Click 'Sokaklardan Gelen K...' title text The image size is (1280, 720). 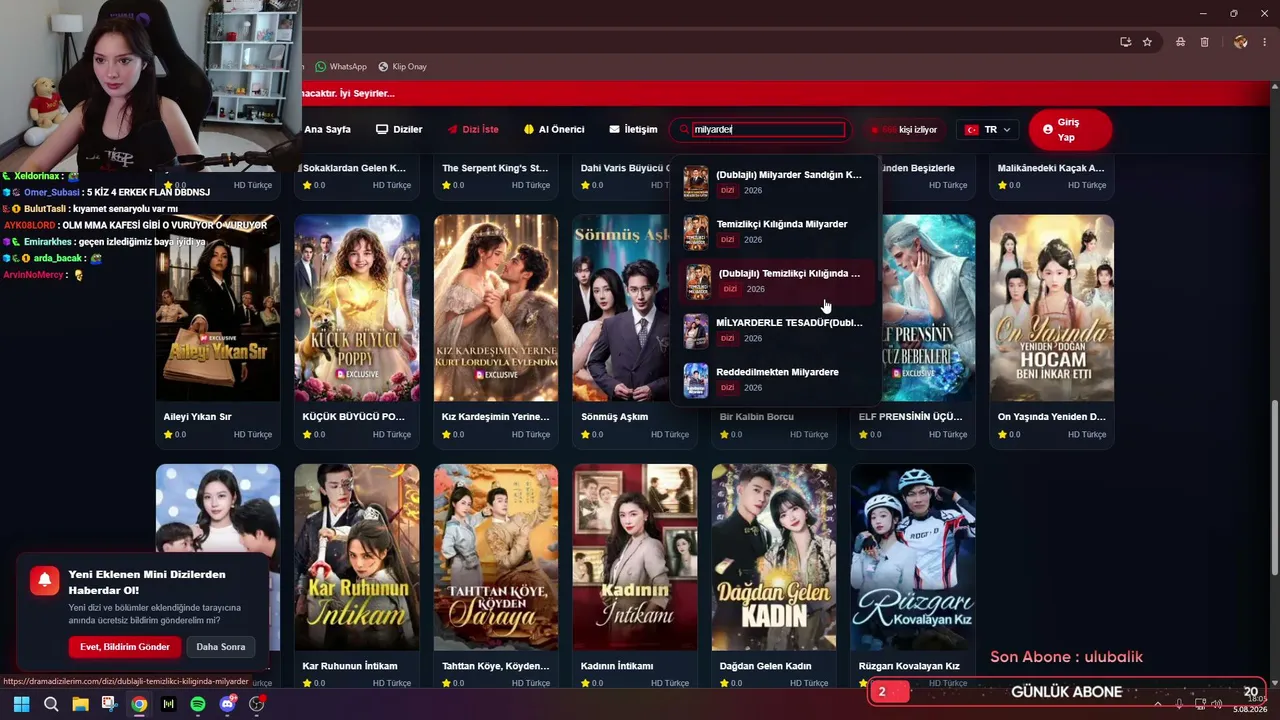[x=354, y=168]
